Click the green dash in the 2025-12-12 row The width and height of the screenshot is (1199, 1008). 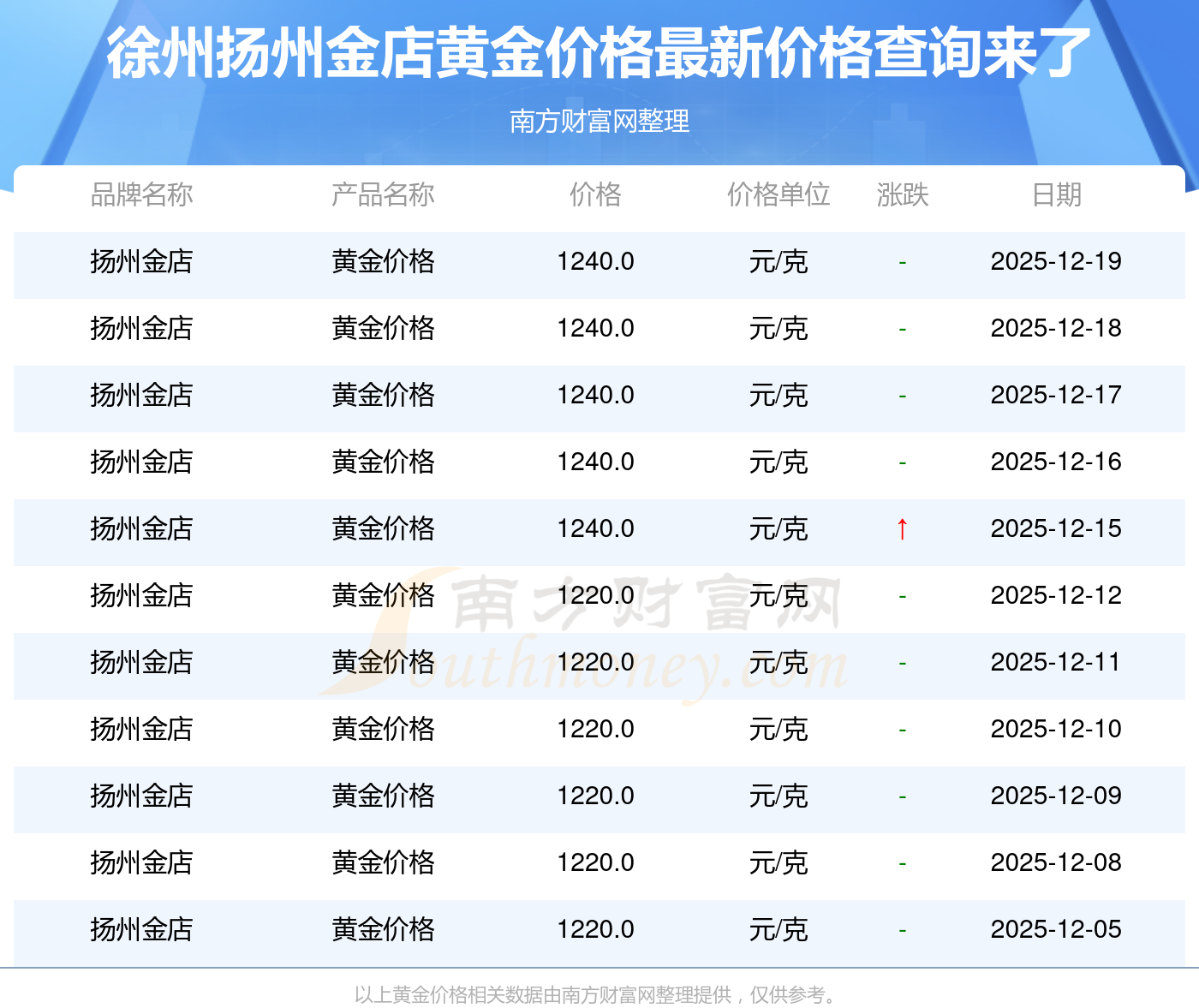tap(902, 596)
